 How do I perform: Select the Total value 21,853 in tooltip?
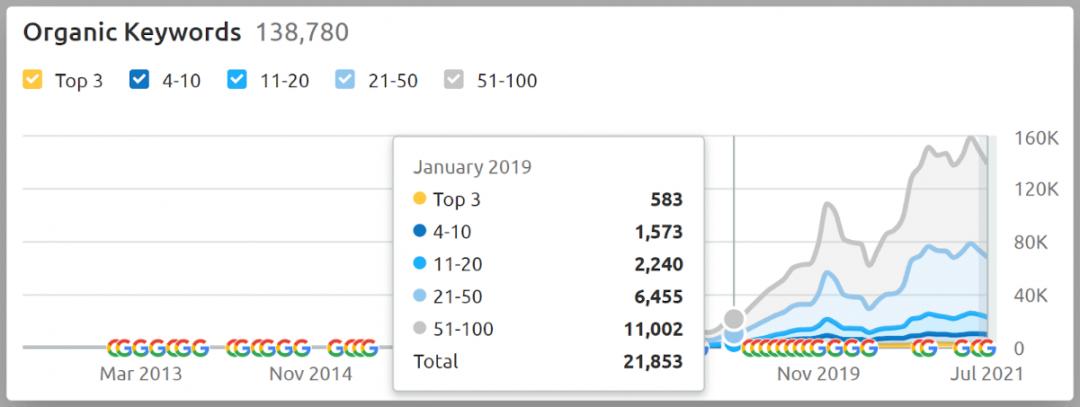(x=651, y=361)
